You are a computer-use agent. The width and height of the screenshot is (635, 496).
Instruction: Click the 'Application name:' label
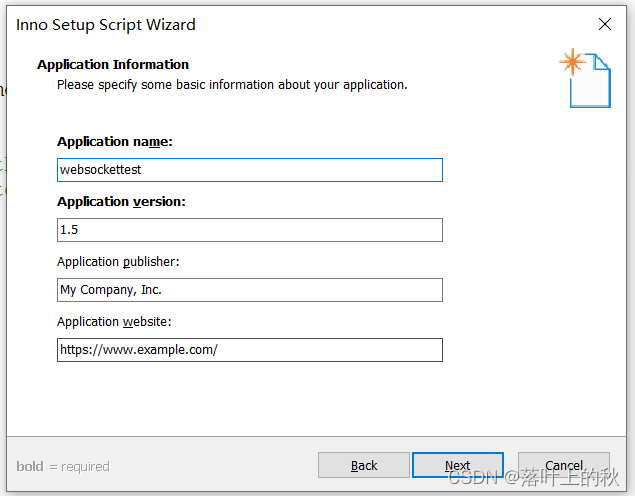click(115, 142)
